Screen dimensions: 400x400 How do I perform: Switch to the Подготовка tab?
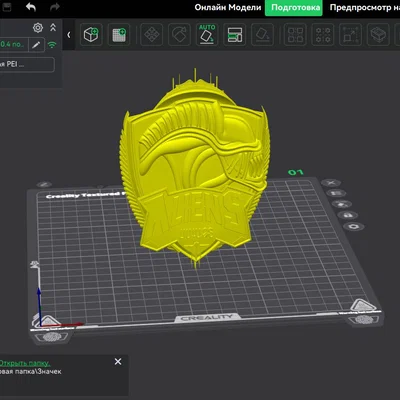294,8
